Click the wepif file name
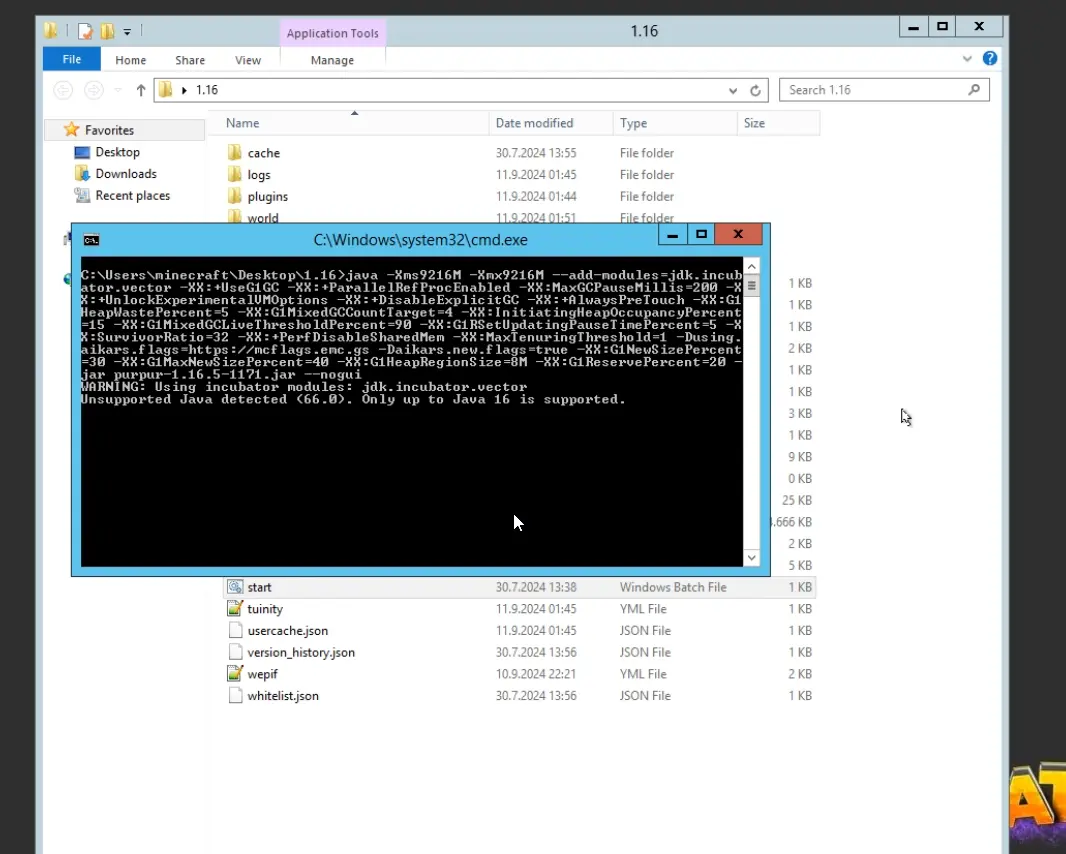 262,674
